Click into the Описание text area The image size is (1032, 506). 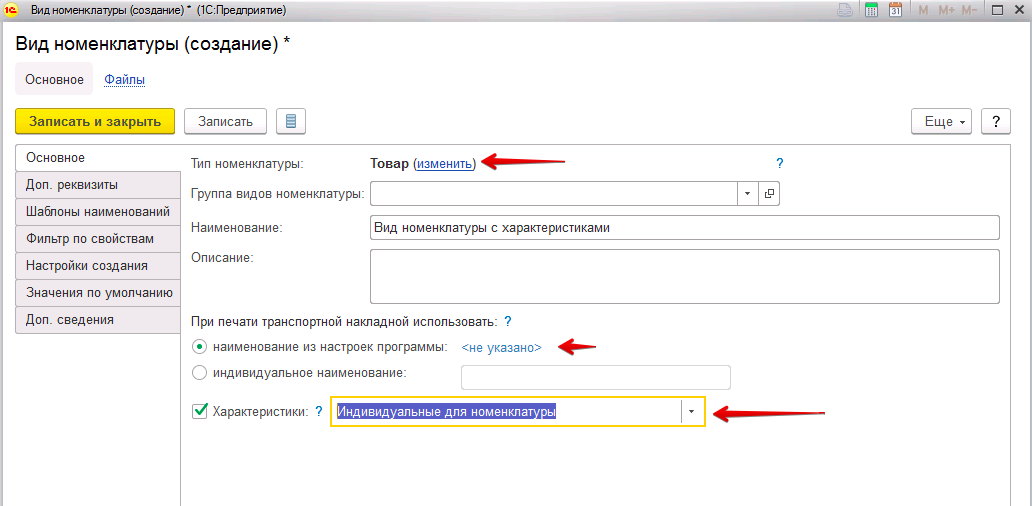click(684, 276)
